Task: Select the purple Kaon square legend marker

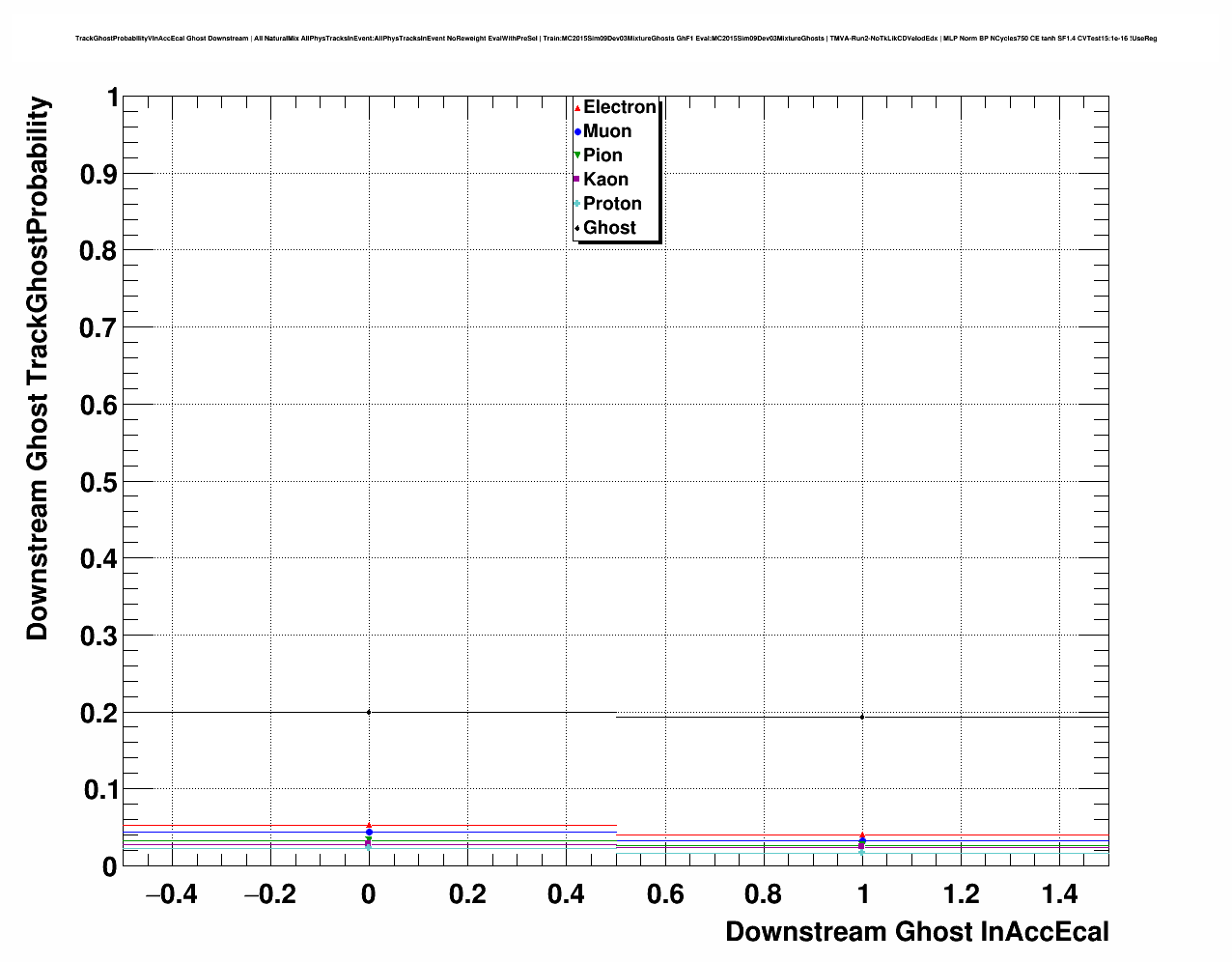Action: (x=577, y=180)
